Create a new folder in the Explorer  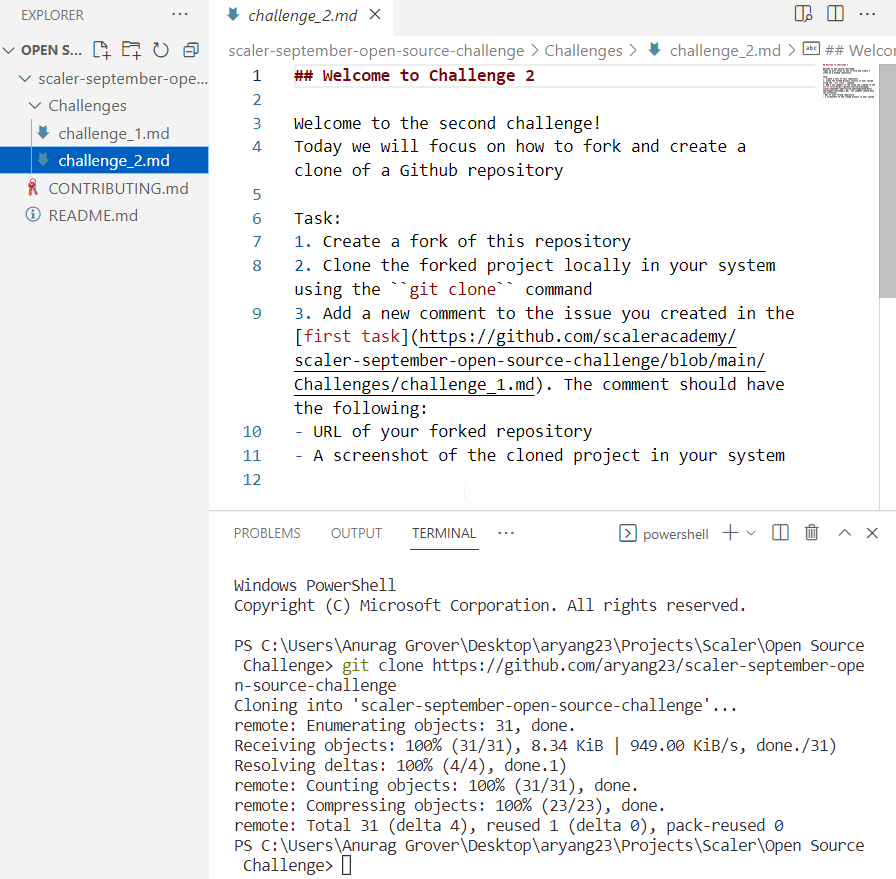(x=130, y=49)
